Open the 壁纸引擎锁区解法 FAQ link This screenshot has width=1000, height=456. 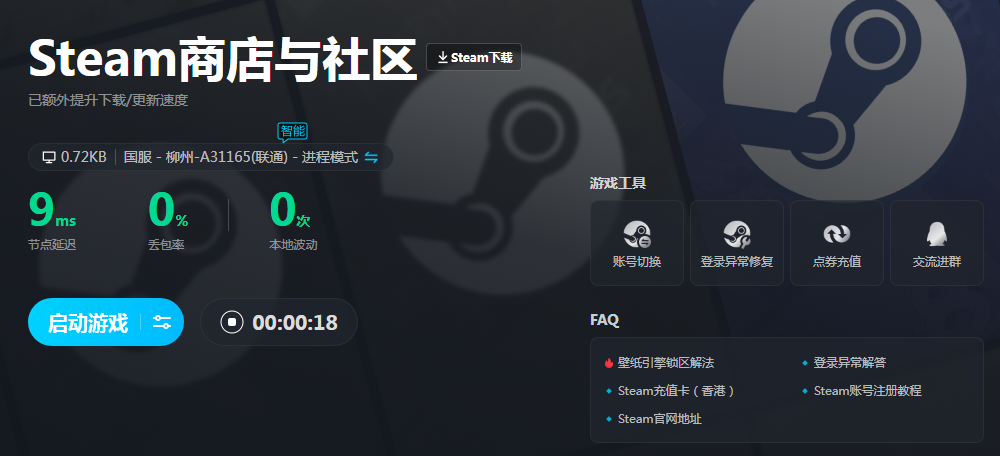(x=666, y=363)
